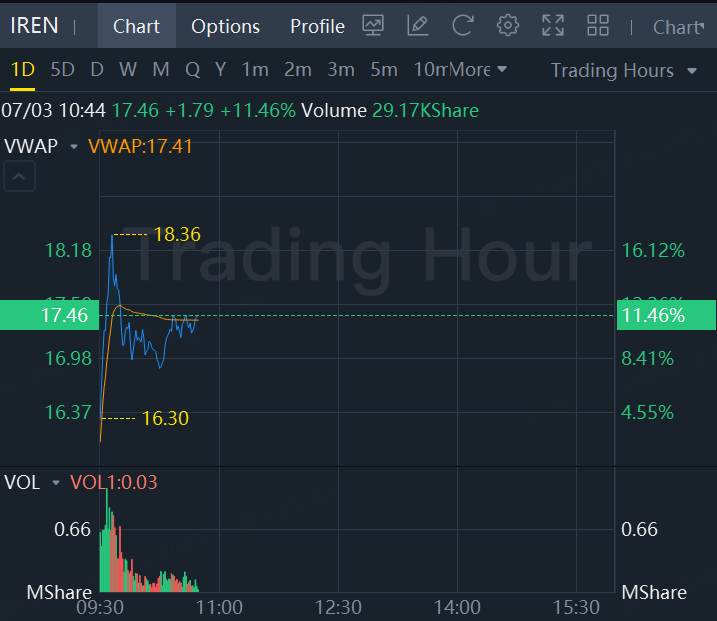Open the Trading Hours dropdown
Viewport: 717px width, 621px height.
[x=624, y=70]
